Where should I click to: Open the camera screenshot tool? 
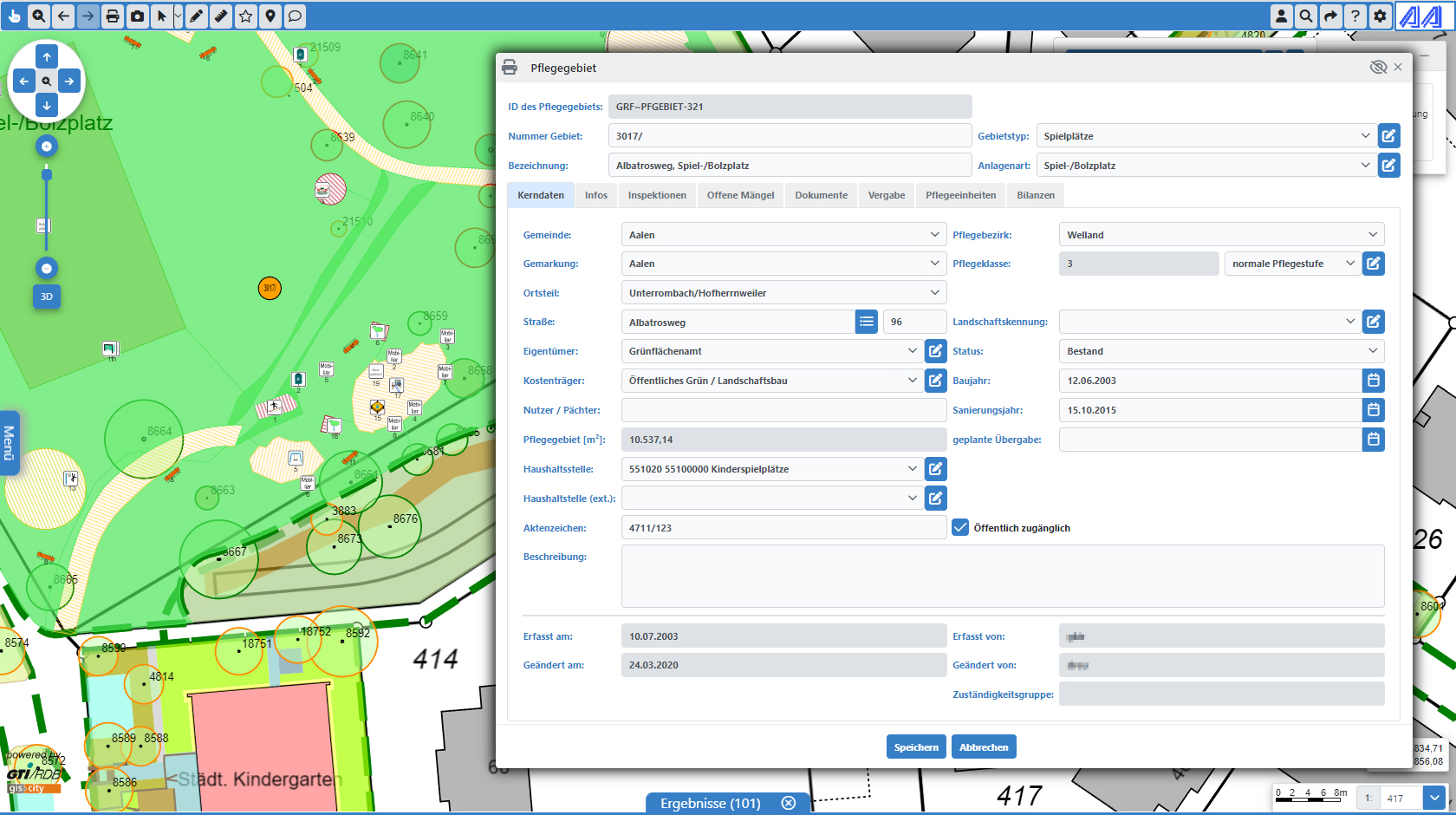pyautogui.click(x=137, y=16)
